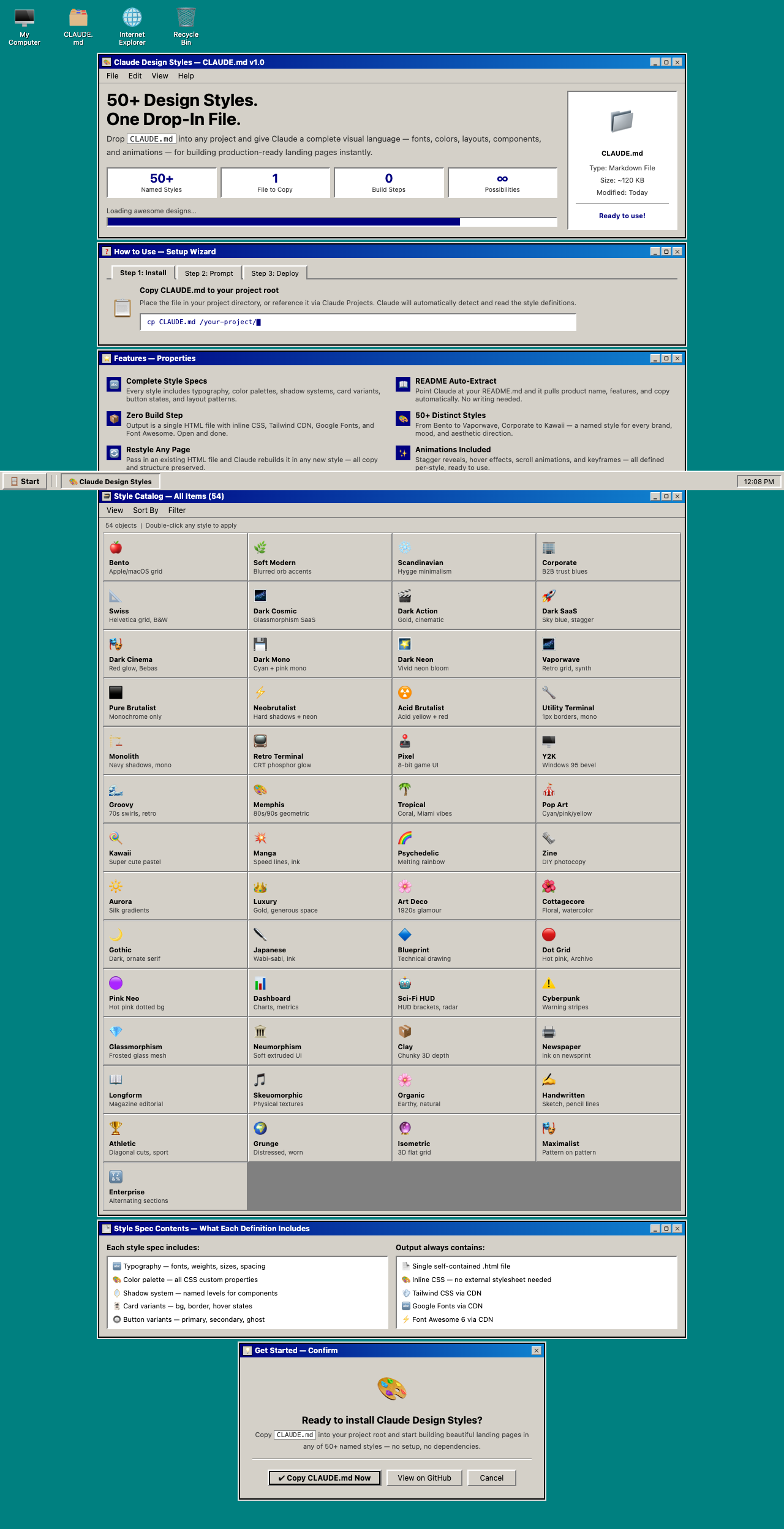Switch to the Step 2: Prompt tab
The image size is (784, 1529).
(209, 273)
